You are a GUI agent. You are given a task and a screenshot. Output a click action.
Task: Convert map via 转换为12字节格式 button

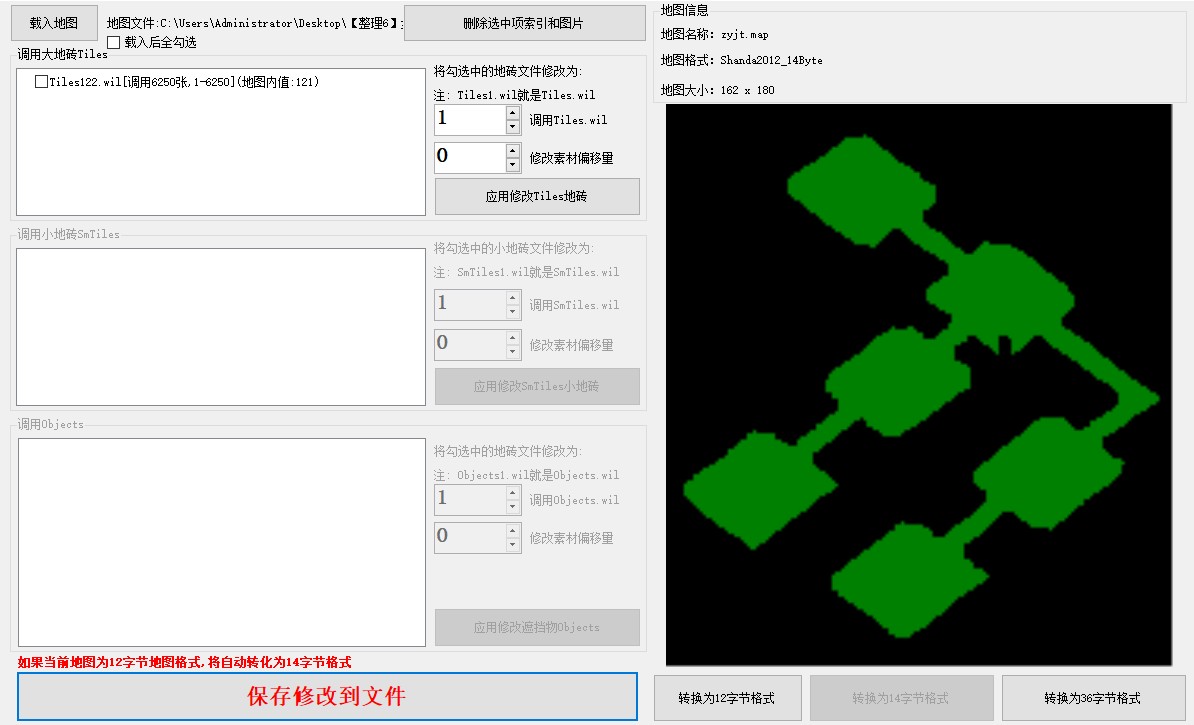click(x=727, y=698)
